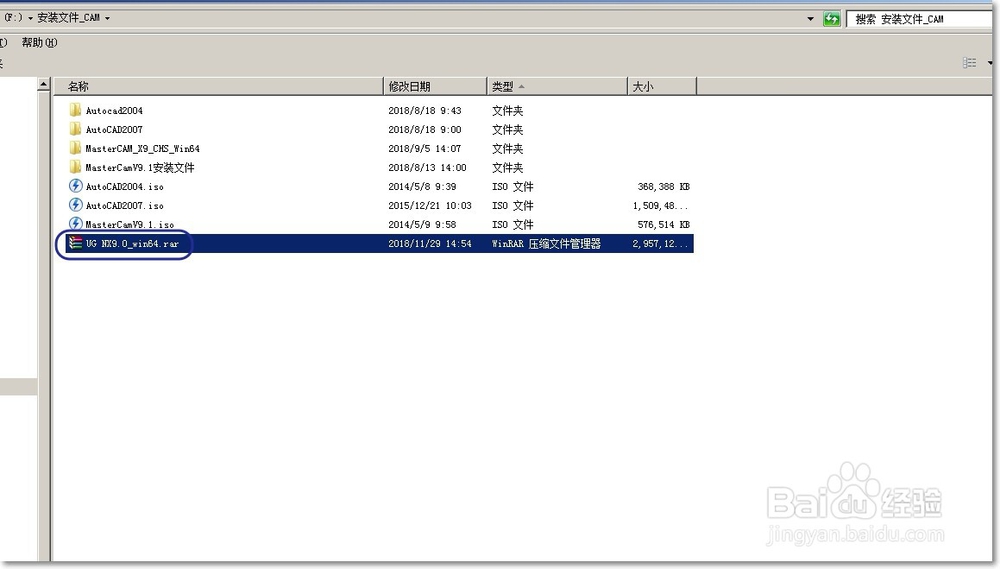The width and height of the screenshot is (1000, 569).
Task: Open the views options dropdown arrow
Action: point(989,63)
